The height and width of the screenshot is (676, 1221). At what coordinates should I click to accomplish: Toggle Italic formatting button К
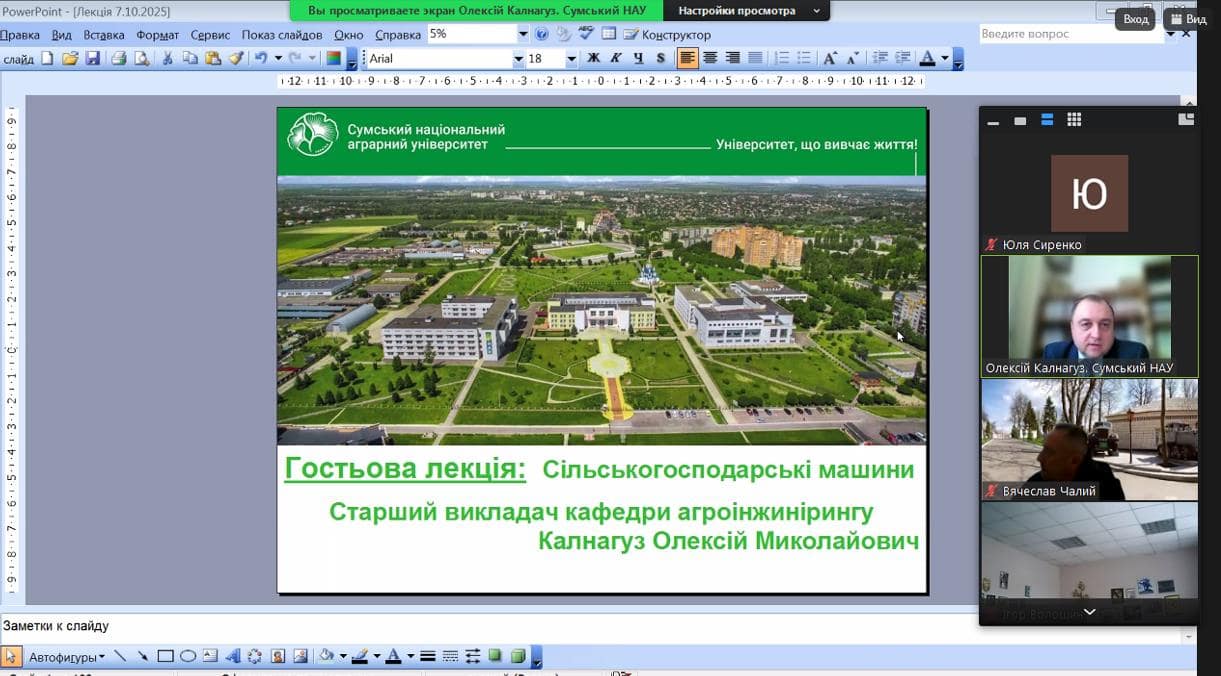615,59
